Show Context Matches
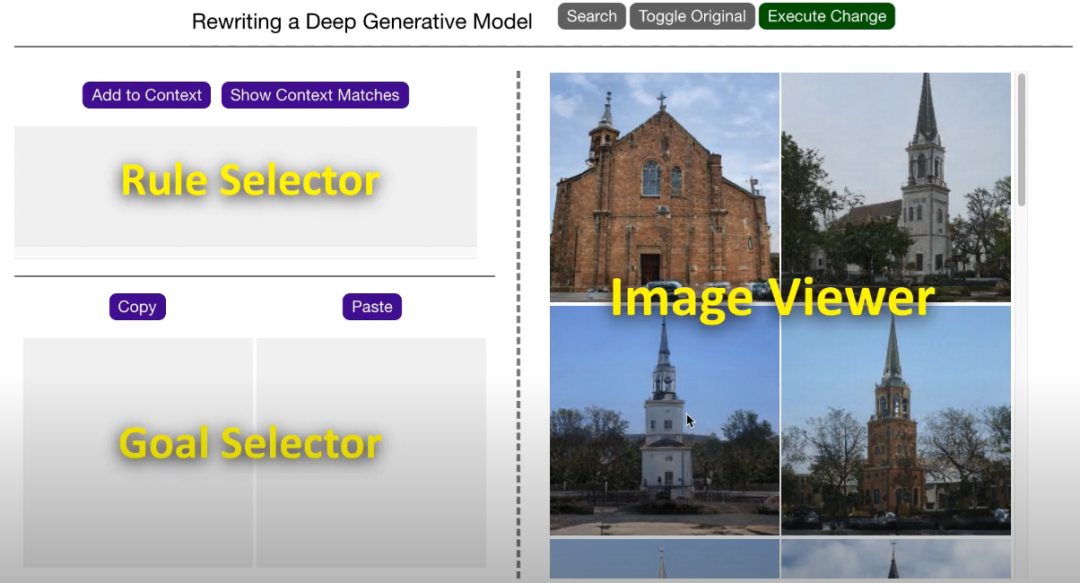Viewport: 1080px width, 583px height. tap(315, 95)
